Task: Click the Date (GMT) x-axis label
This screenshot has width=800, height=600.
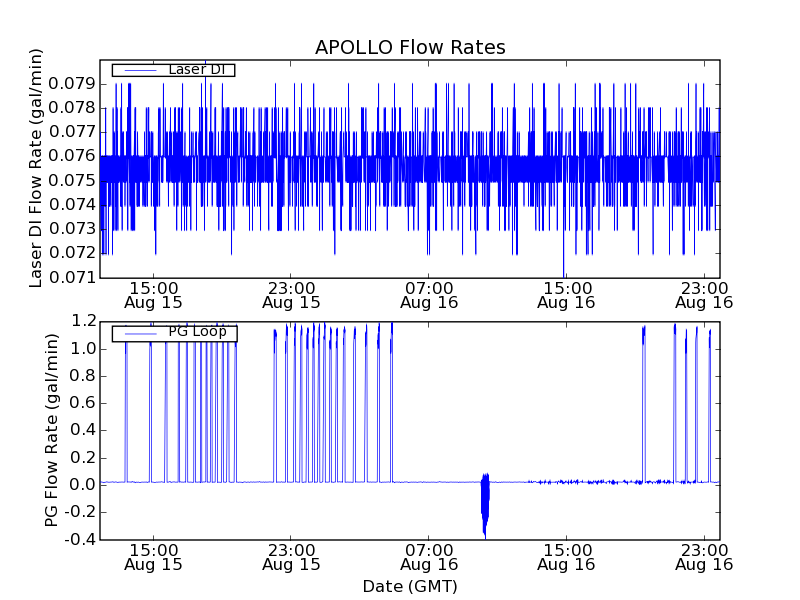Action: 410,586
